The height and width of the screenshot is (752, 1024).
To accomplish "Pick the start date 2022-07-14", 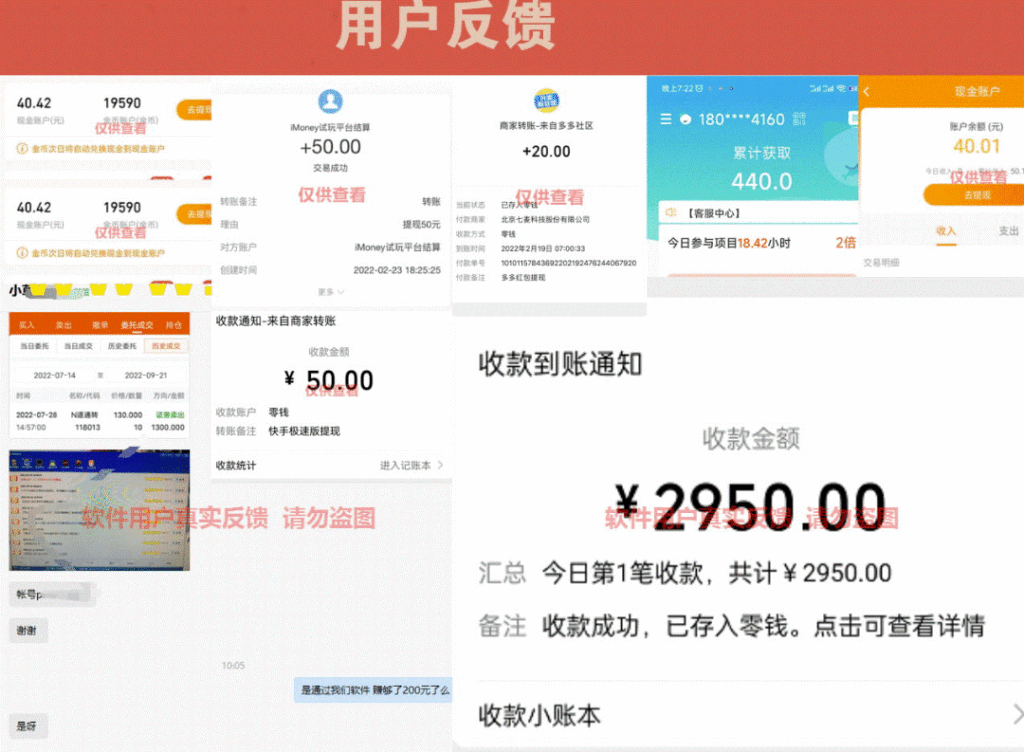I will (x=55, y=375).
